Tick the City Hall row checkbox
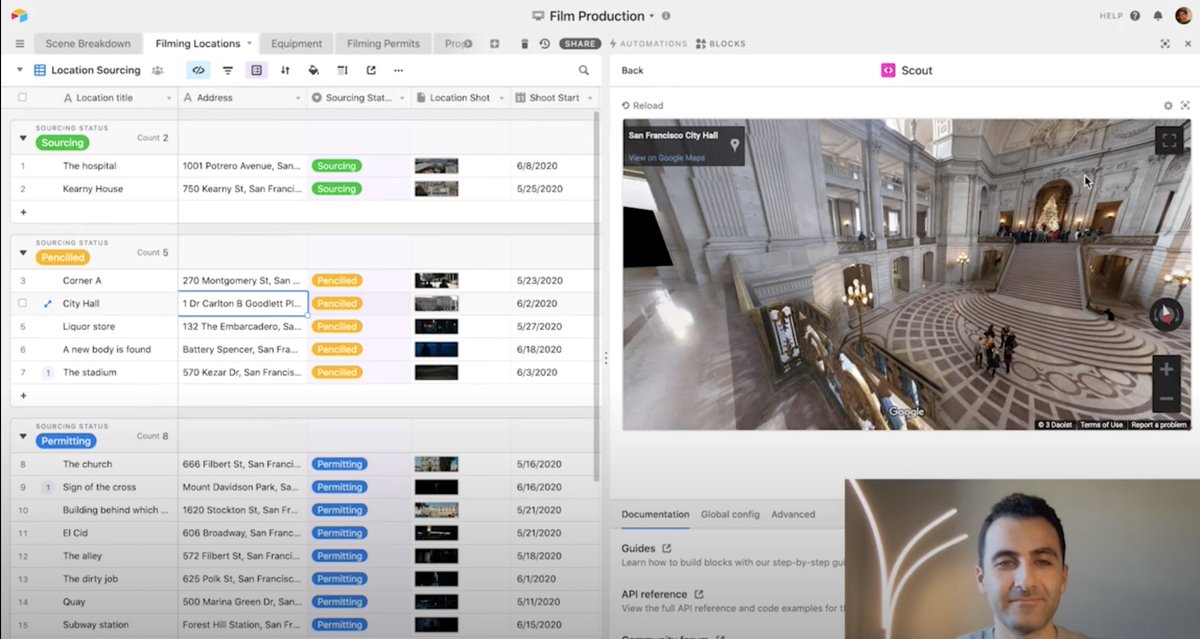Image resolution: width=1200 pixels, height=639 pixels. coord(22,303)
